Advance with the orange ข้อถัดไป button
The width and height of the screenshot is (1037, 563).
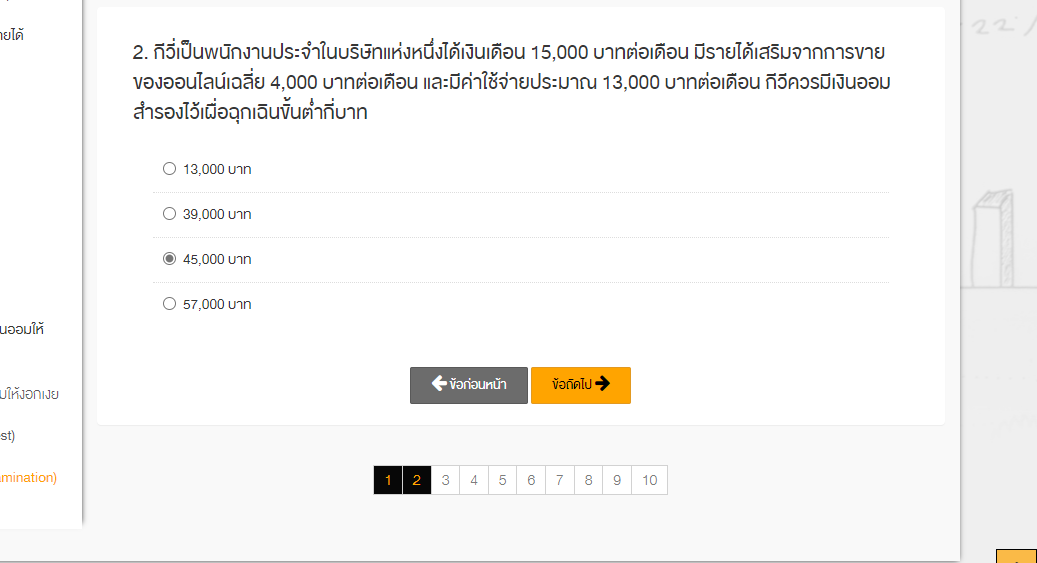(x=581, y=385)
